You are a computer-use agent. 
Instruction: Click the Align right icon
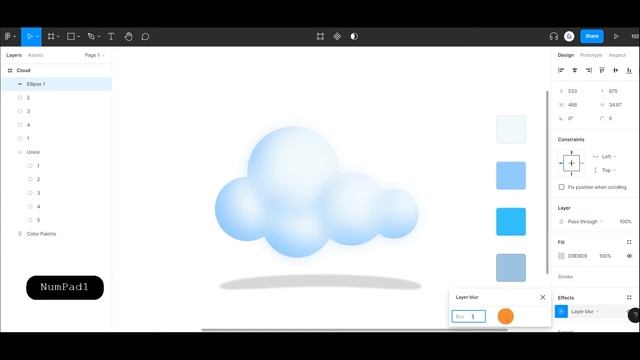tap(589, 70)
